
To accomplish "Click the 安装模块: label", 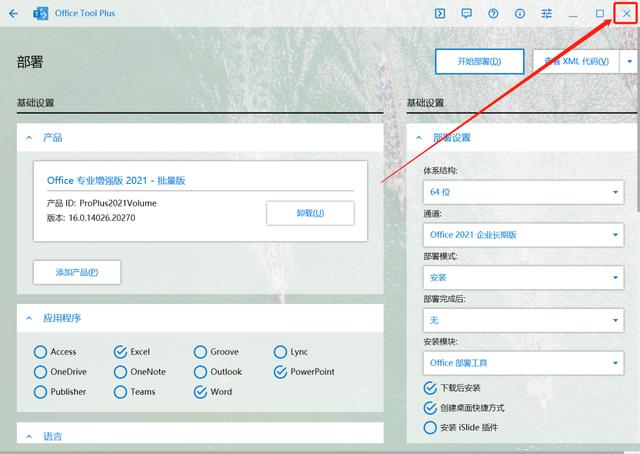I will (x=440, y=342).
